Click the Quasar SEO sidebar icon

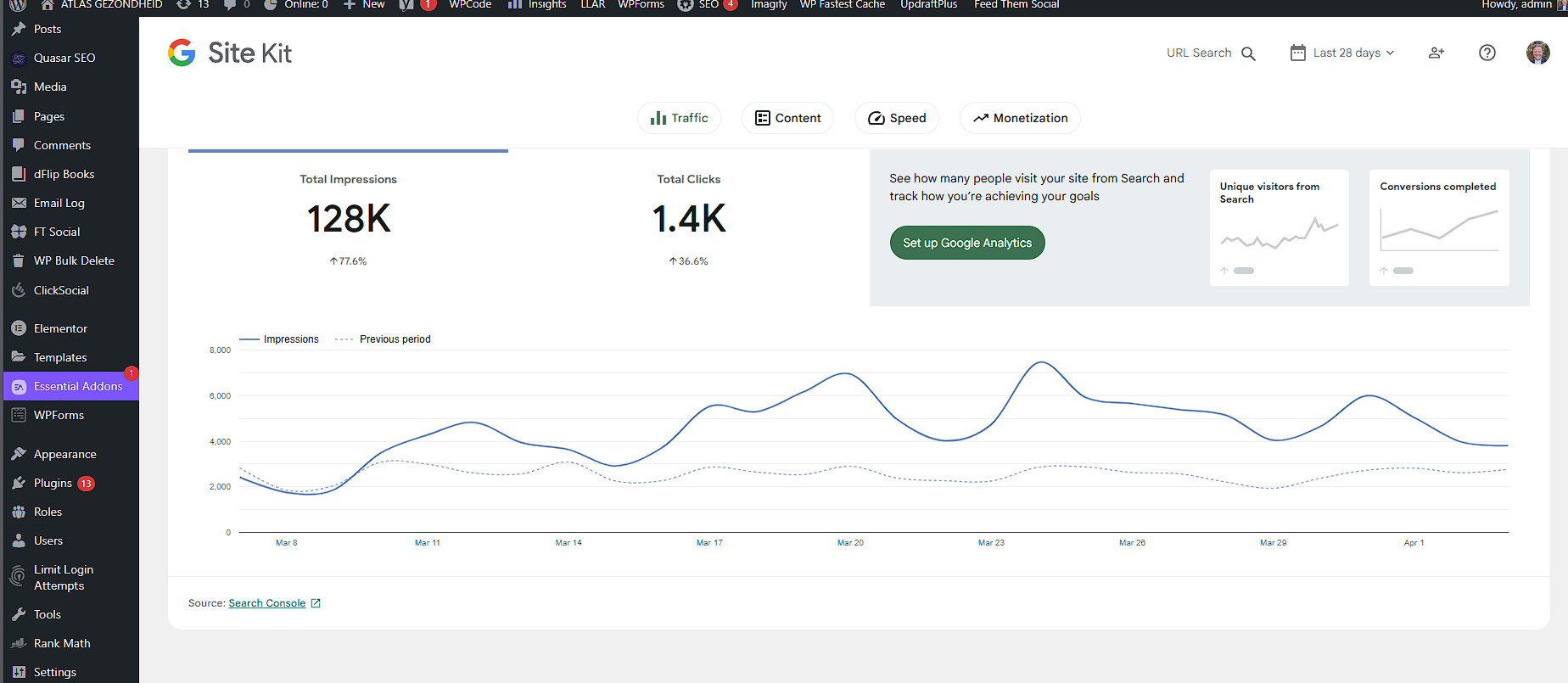[x=19, y=59]
